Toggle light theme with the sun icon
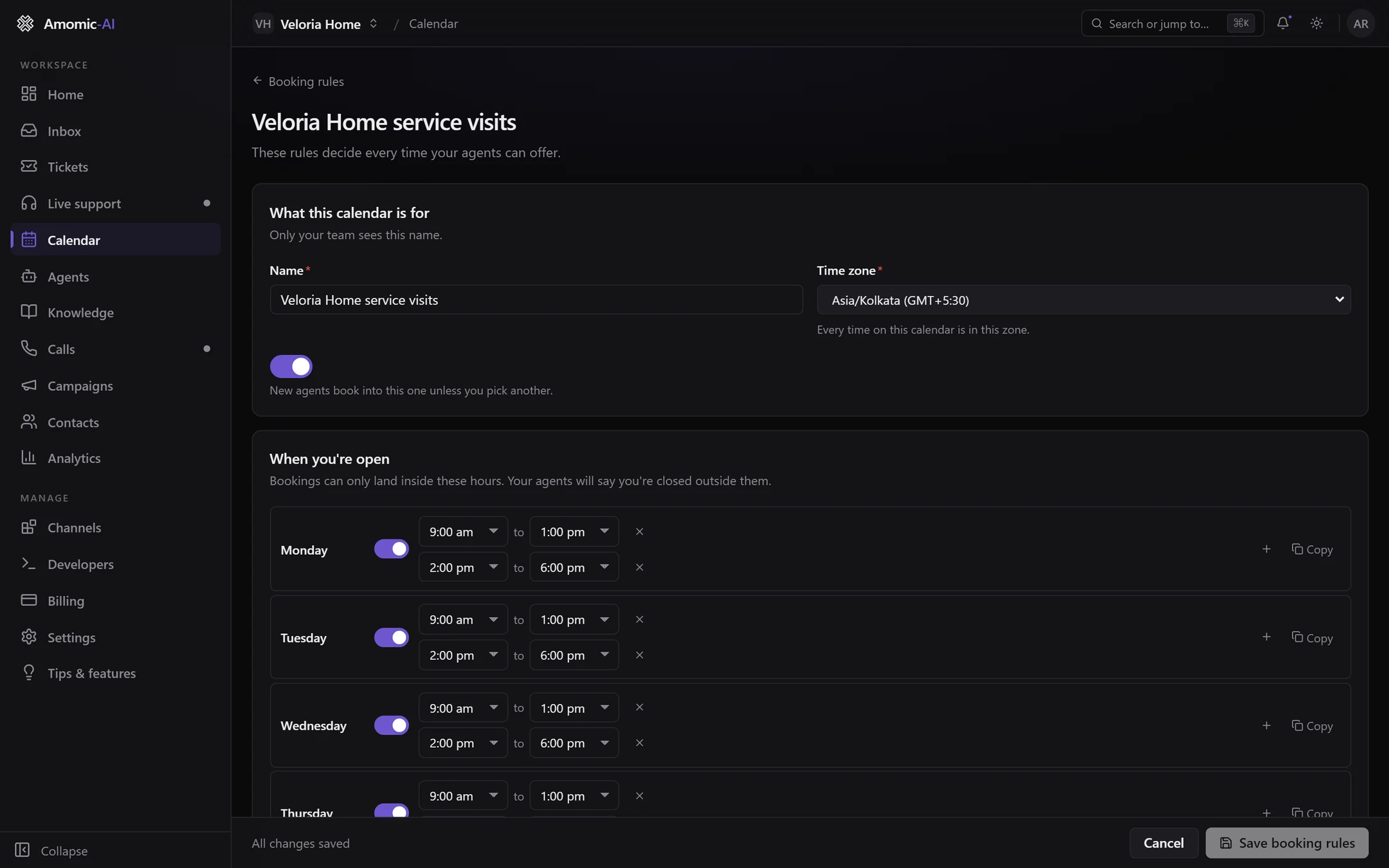 tap(1316, 23)
